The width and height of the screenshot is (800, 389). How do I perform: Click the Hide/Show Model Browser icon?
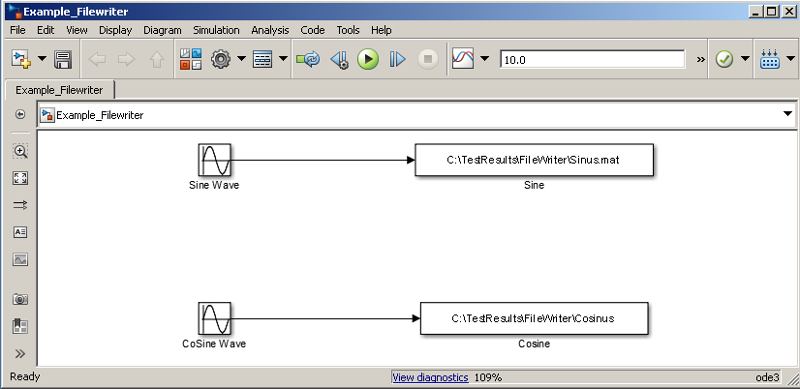click(x=20, y=114)
